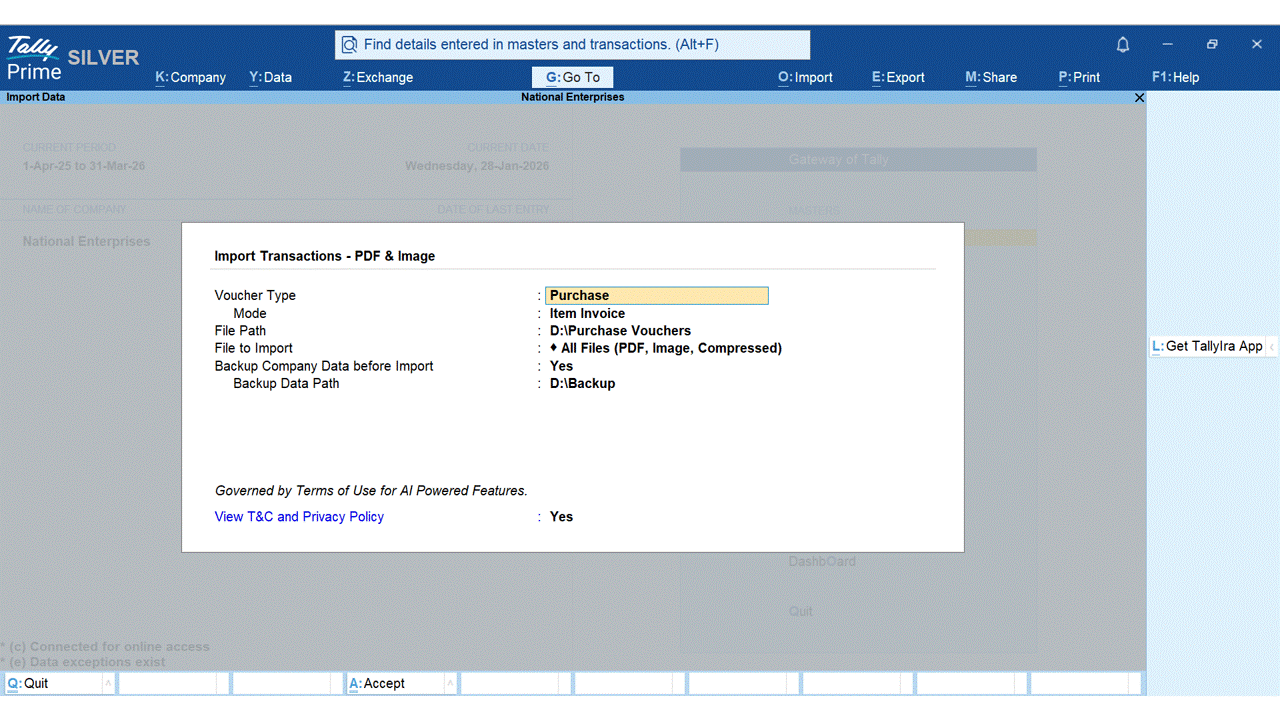The width and height of the screenshot is (1280, 720).
Task: Click the Find details search field
Action: (x=572, y=45)
